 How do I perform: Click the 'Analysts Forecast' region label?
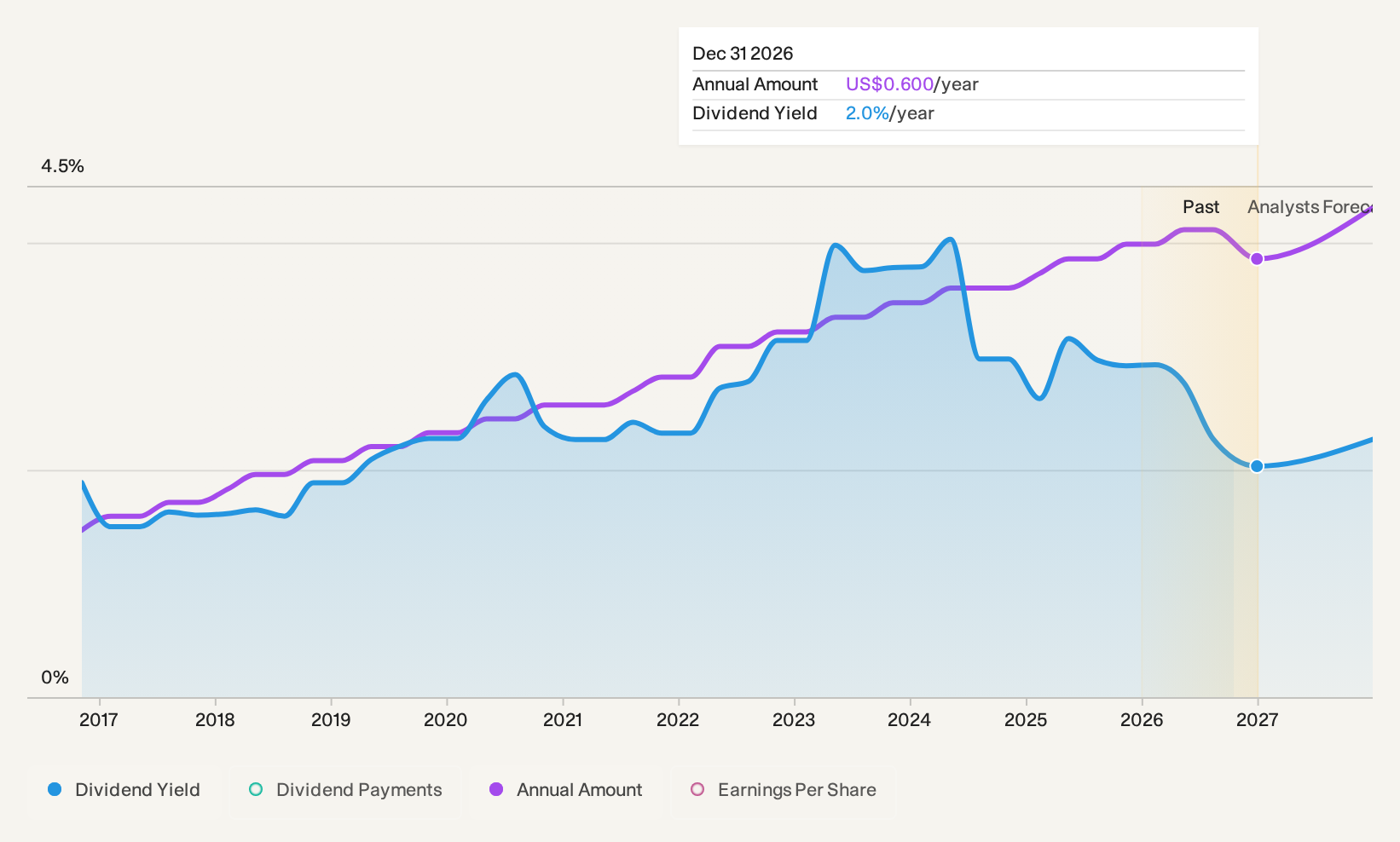click(x=1310, y=207)
